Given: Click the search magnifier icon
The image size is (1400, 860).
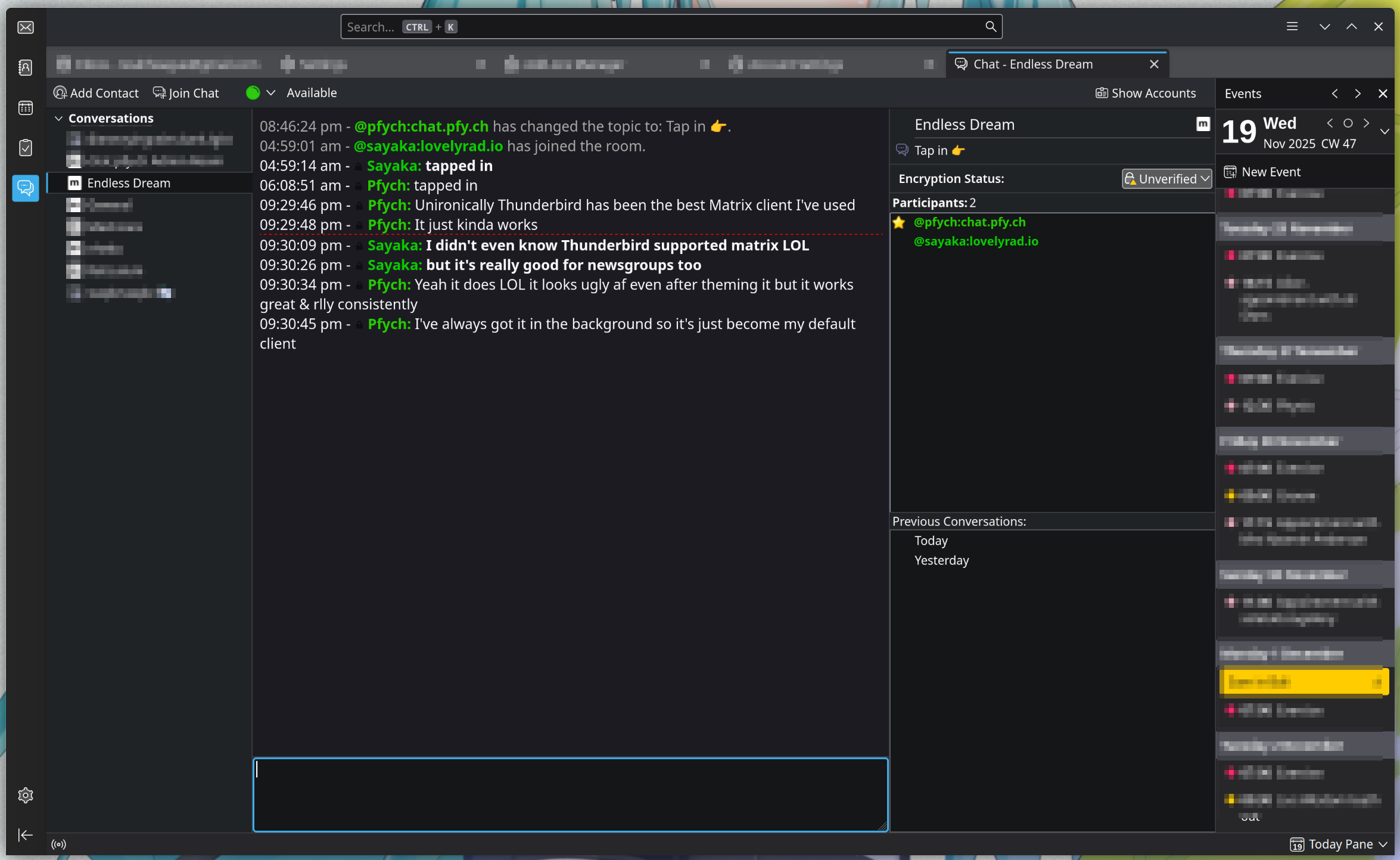Looking at the screenshot, I should pos(990,27).
